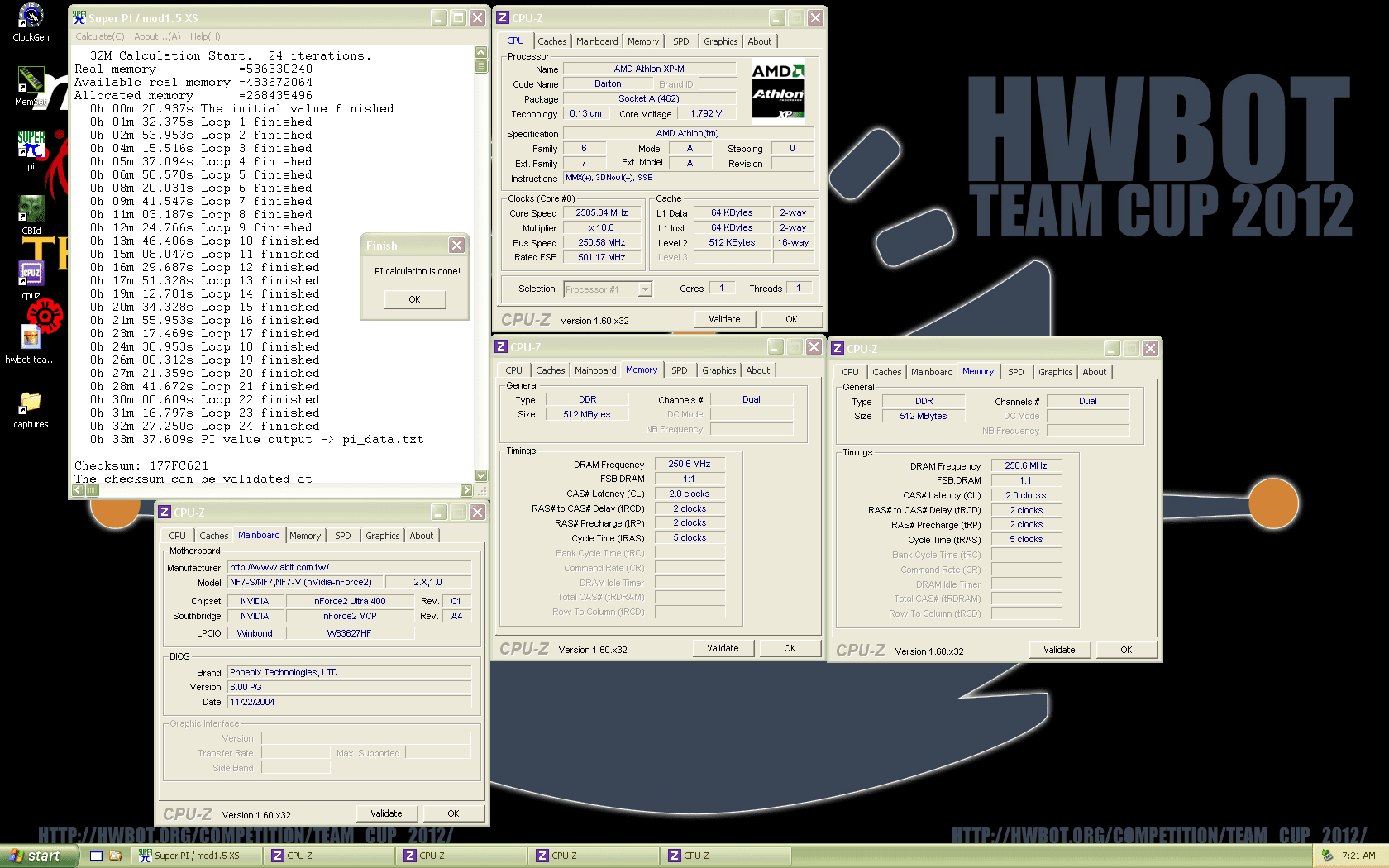
Task: Open the MemSet desktop icon
Action: point(31,86)
